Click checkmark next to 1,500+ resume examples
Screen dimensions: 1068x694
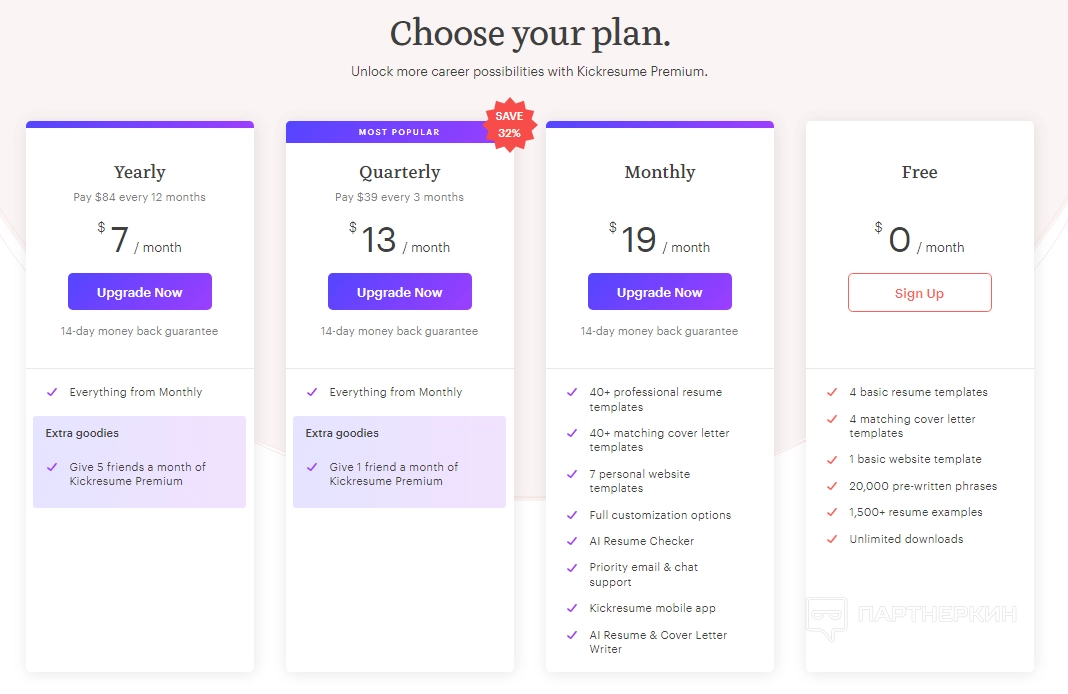click(832, 512)
